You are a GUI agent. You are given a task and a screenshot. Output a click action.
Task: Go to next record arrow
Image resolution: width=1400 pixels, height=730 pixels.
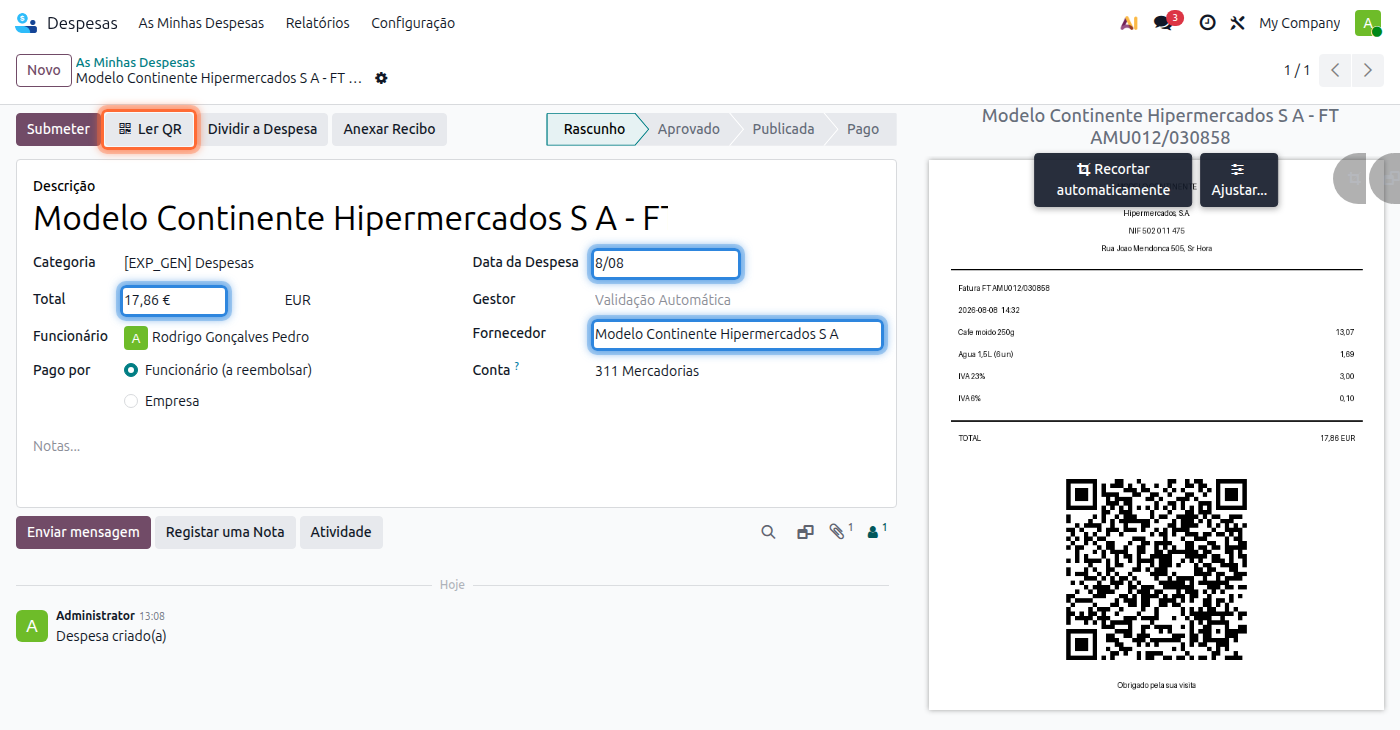click(x=1367, y=70)
